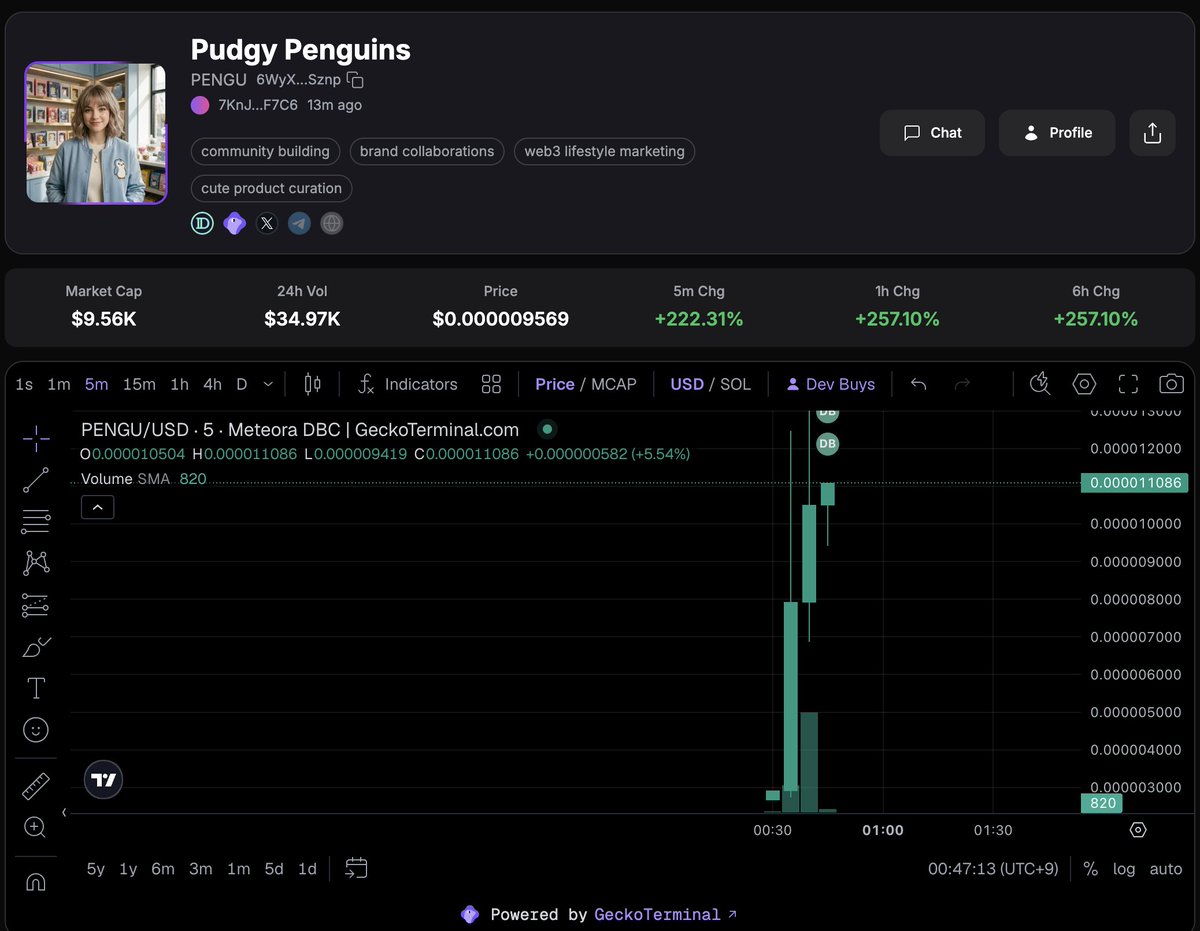Set chart range to 5y
1200x931 pixels.
click(x=96, y=869)
